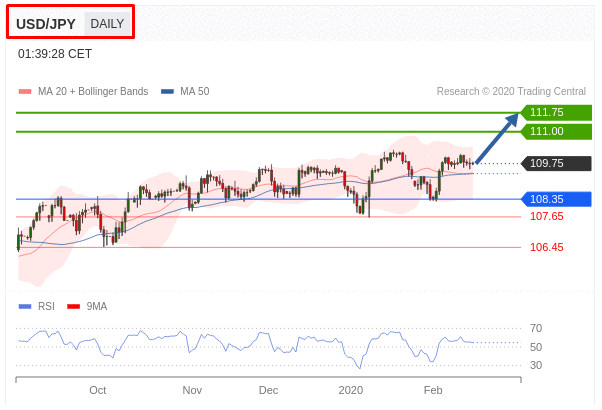Click the USD/JPY pair title

coord(46,24)
